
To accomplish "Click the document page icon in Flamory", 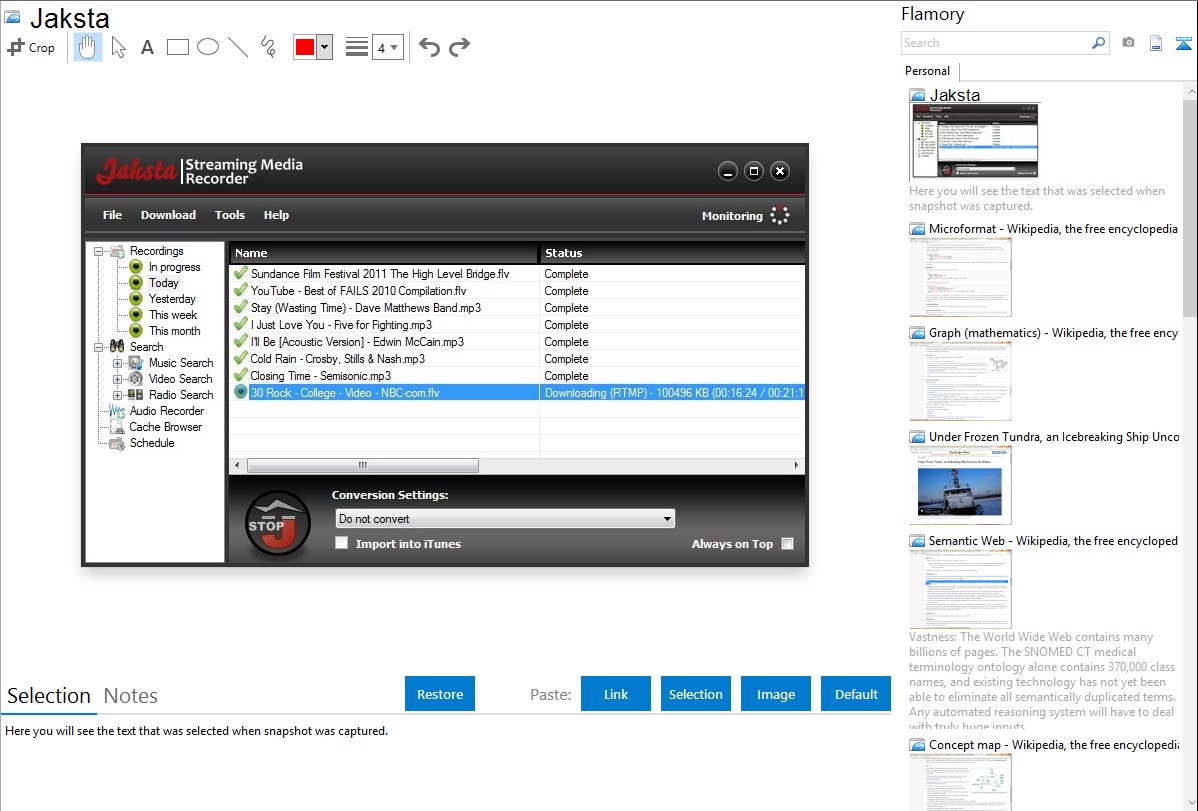I will click(x=1156, y=43).
